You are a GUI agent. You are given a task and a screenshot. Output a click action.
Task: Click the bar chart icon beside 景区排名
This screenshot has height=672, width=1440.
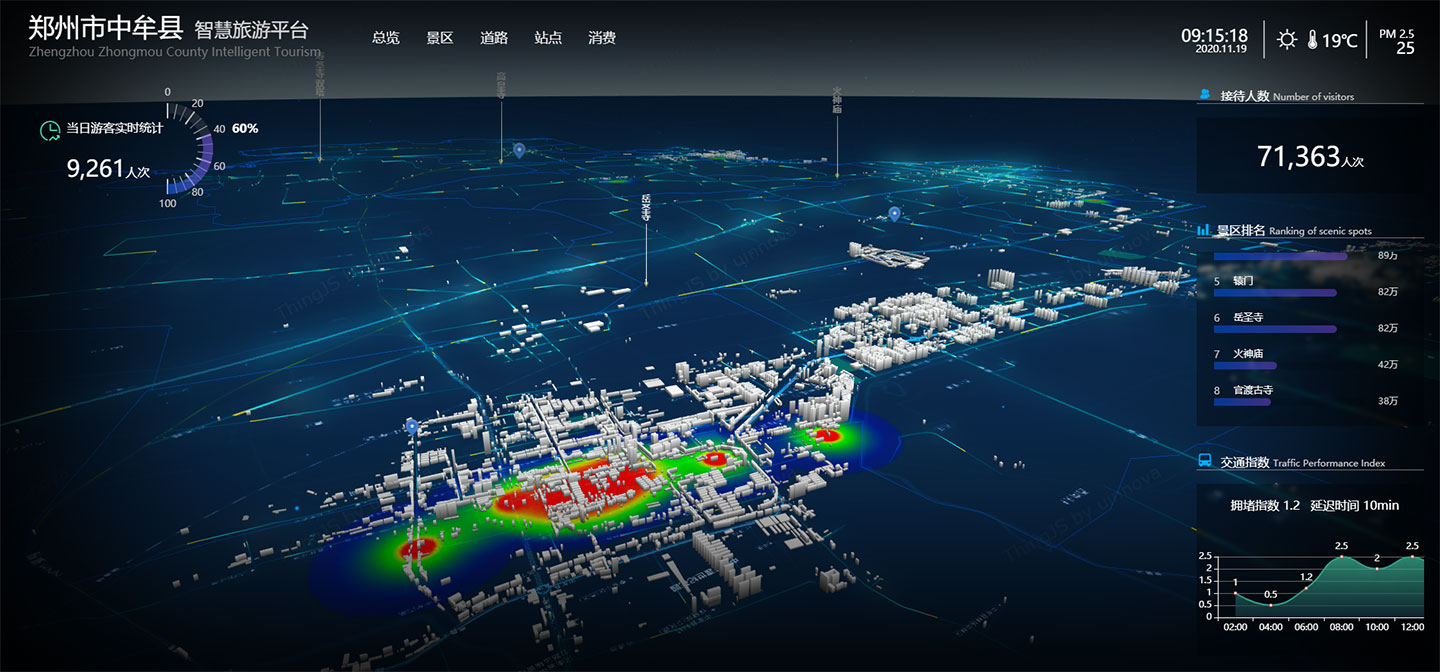click(x=1204, y=230)
